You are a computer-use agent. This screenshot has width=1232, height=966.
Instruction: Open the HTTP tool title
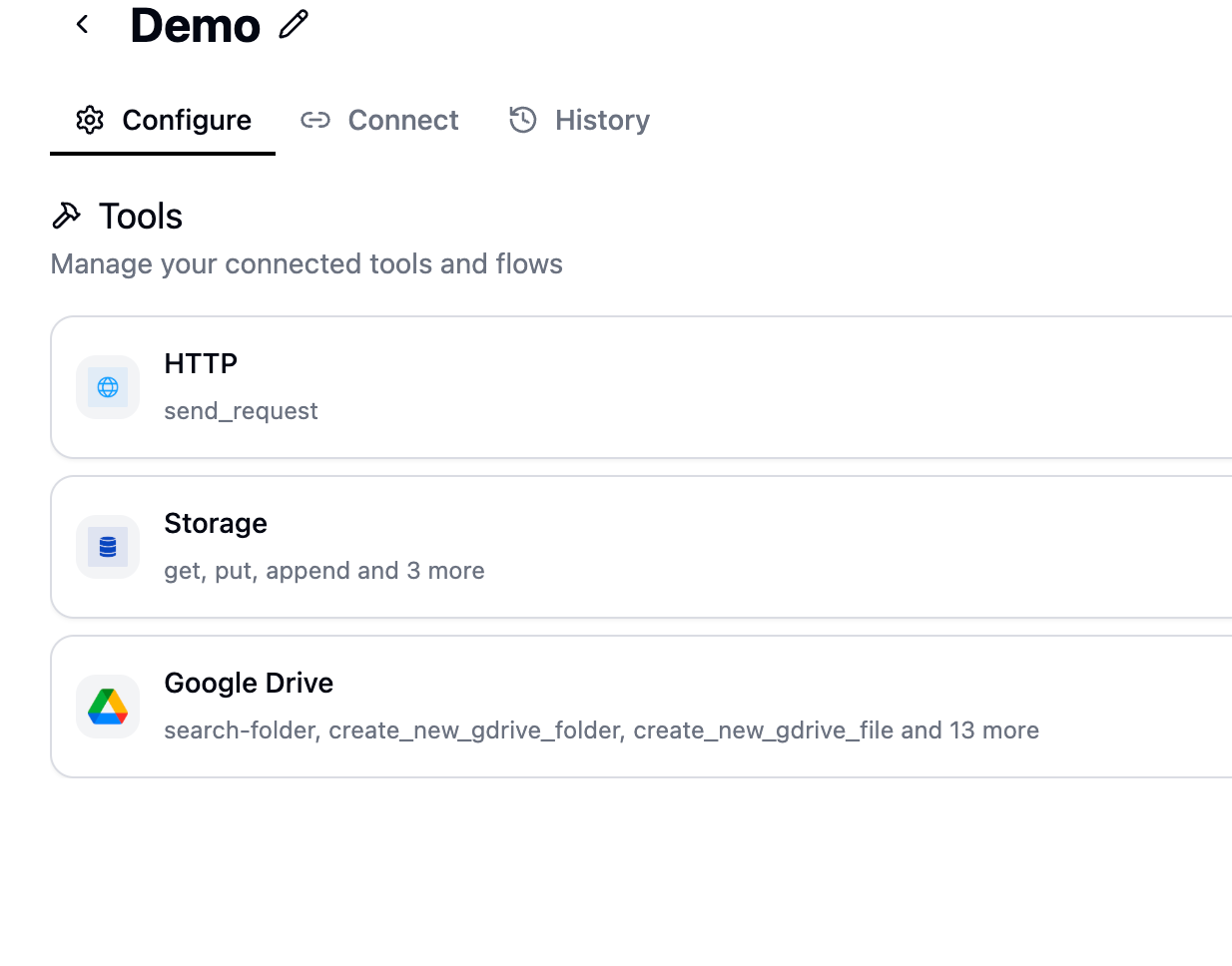[201, 363]
